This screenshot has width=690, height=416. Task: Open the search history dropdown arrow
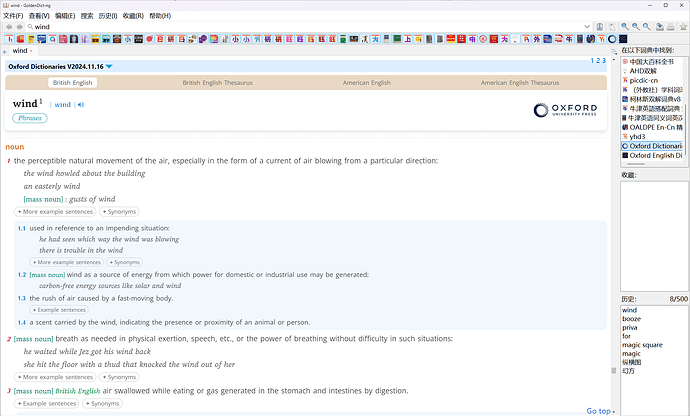pos(587,27)
